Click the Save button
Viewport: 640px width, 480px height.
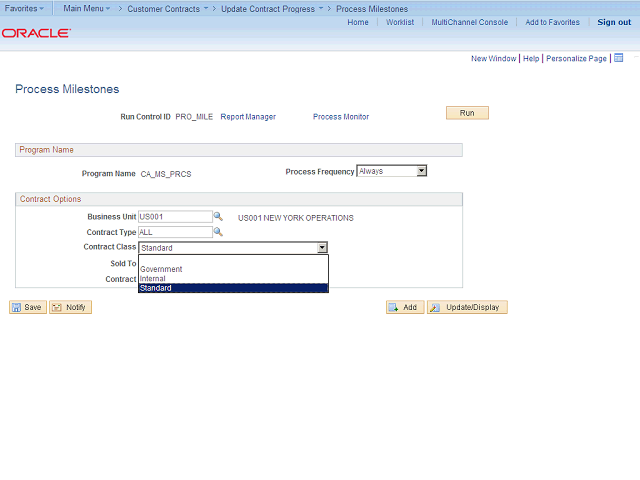(x=28, y=307)
